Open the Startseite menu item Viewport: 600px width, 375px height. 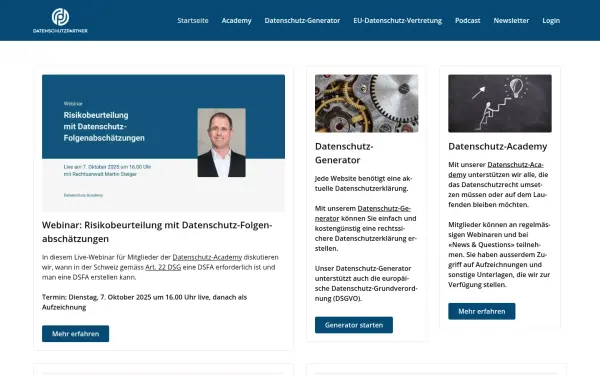[193, 21]
